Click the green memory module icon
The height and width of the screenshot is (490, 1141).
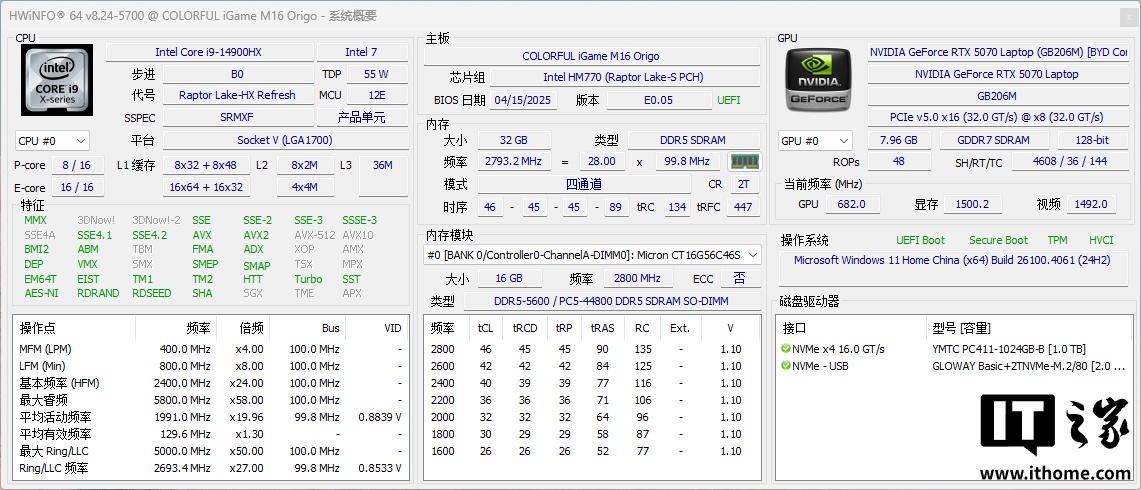(743, 161)
